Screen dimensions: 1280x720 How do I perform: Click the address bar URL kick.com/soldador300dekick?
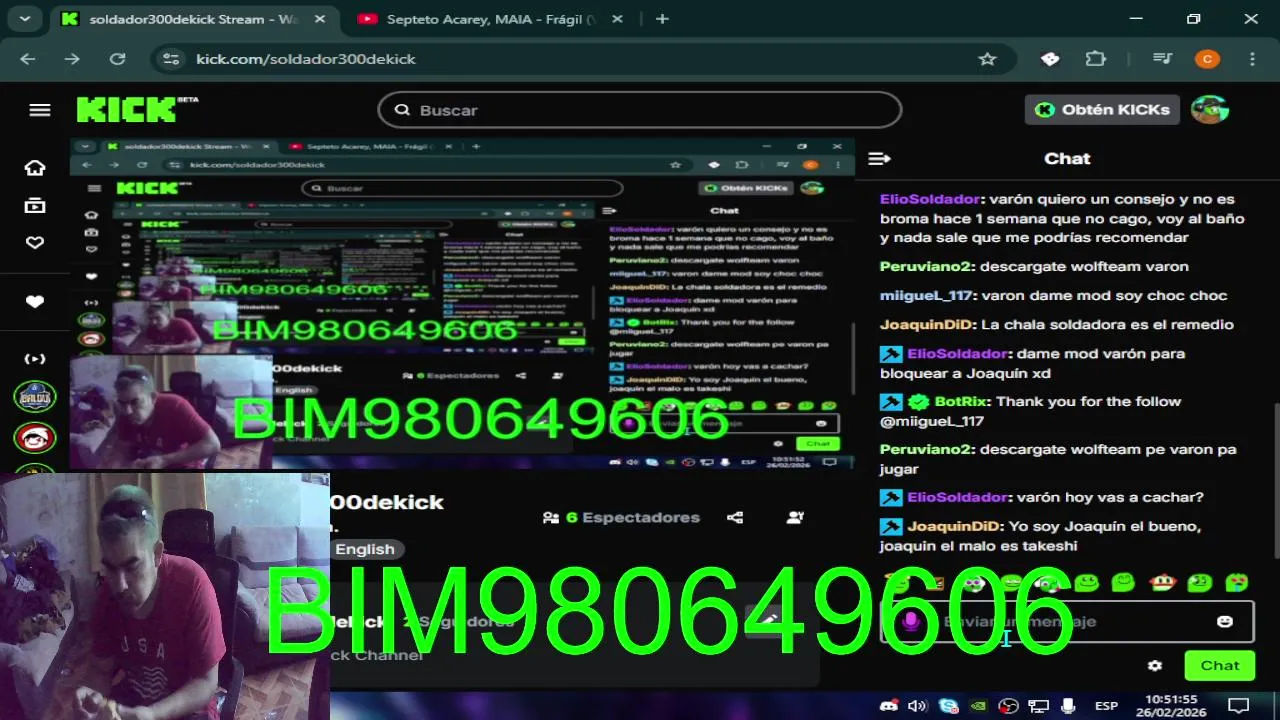(x=305, y=59)
